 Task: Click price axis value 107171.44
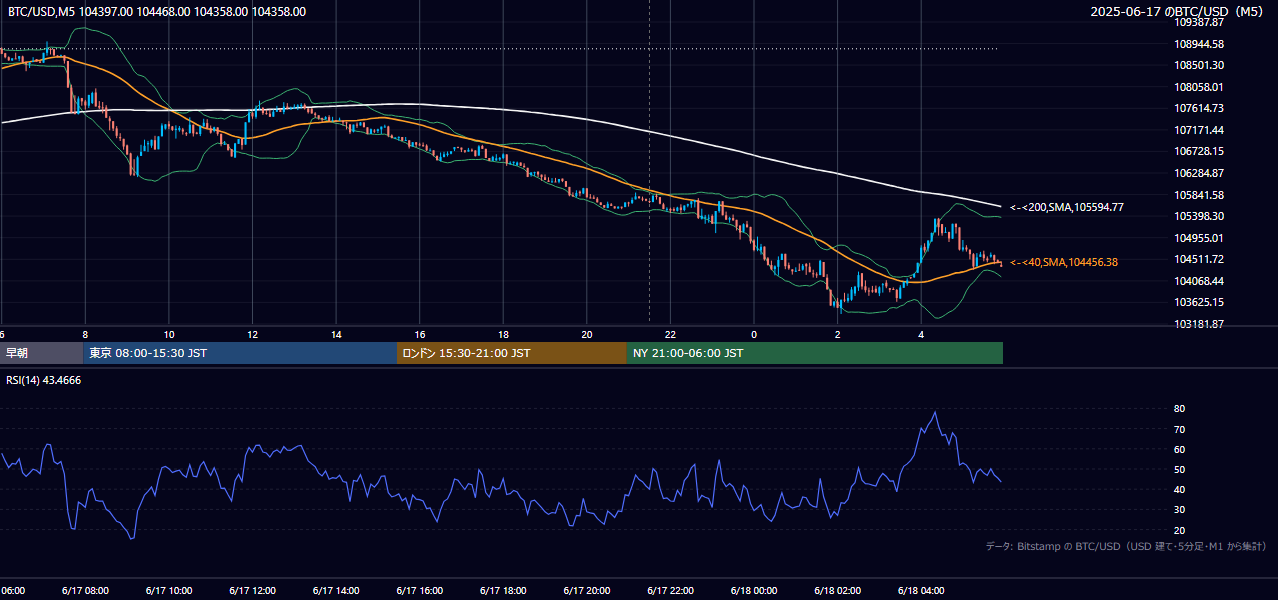(1200, 130)
